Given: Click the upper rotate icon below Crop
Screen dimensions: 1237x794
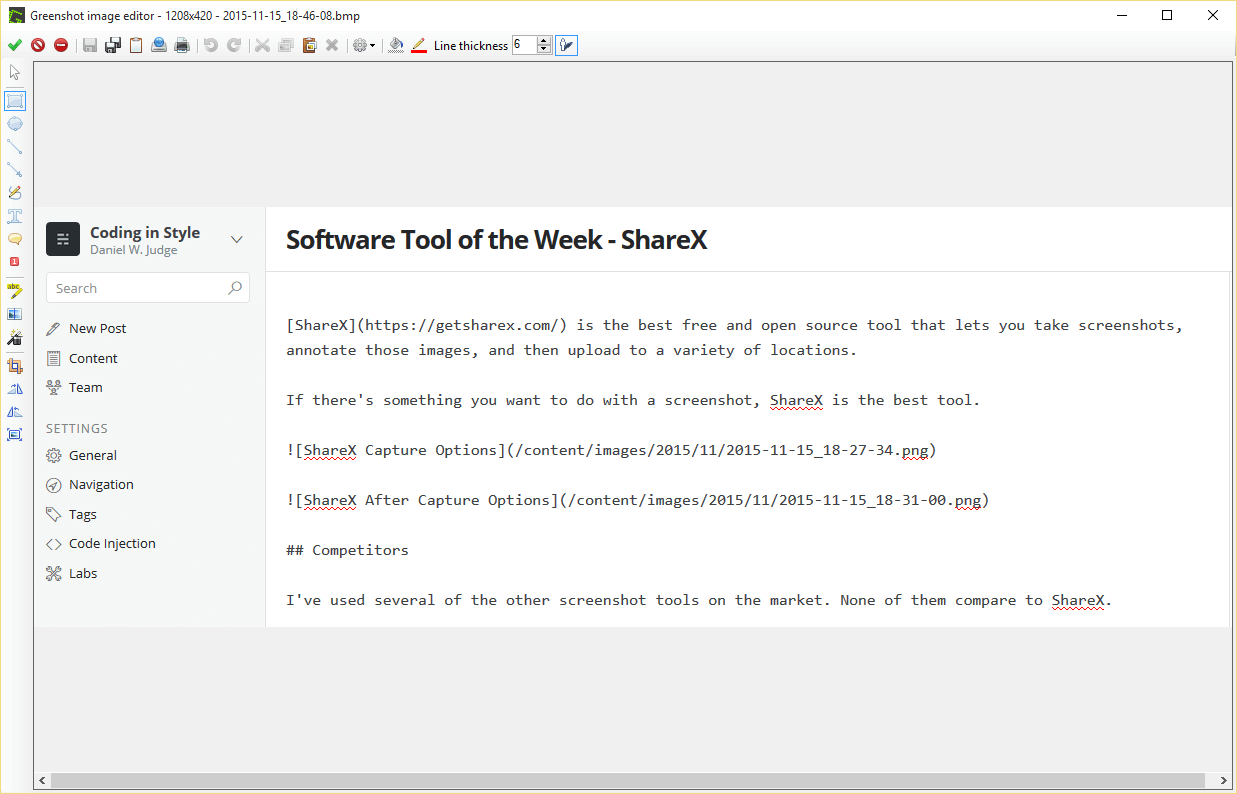Looking at the screenshot, I should click(15, 389).
